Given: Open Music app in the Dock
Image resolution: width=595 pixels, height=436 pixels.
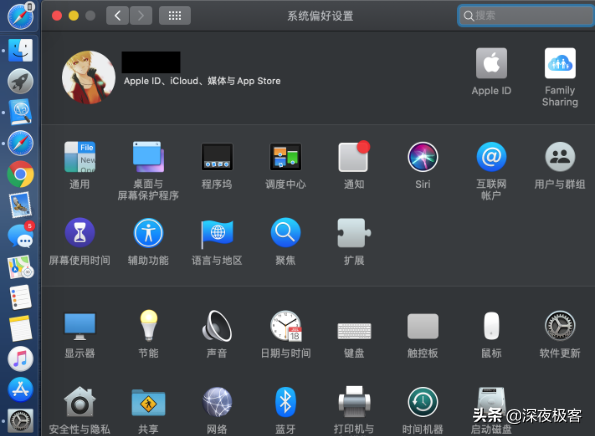Looking at the screenshot, I should 20,359.
